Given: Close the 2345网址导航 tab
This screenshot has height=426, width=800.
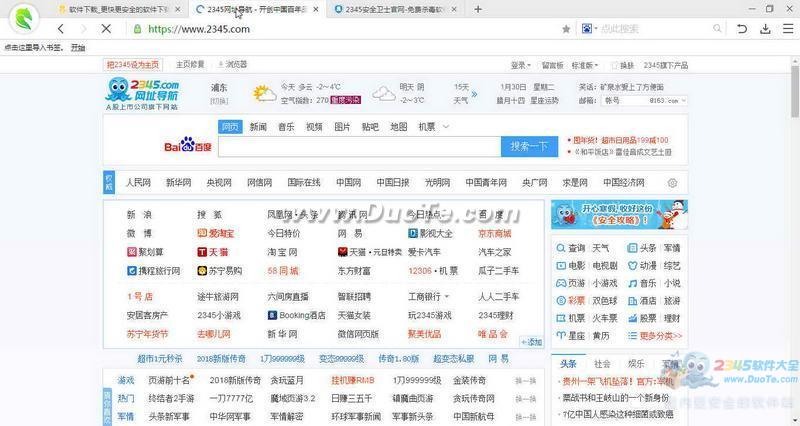Looking at the screenshot, I should click(x=316, y=9).
